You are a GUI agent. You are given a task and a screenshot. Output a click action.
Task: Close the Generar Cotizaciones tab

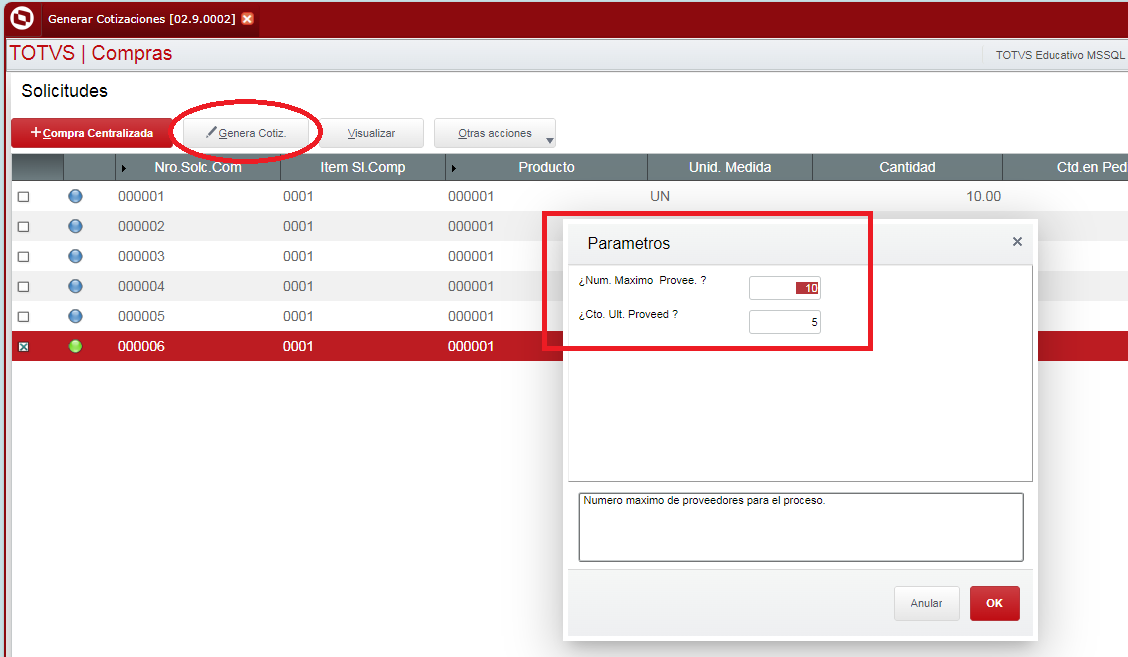point(247,19)
